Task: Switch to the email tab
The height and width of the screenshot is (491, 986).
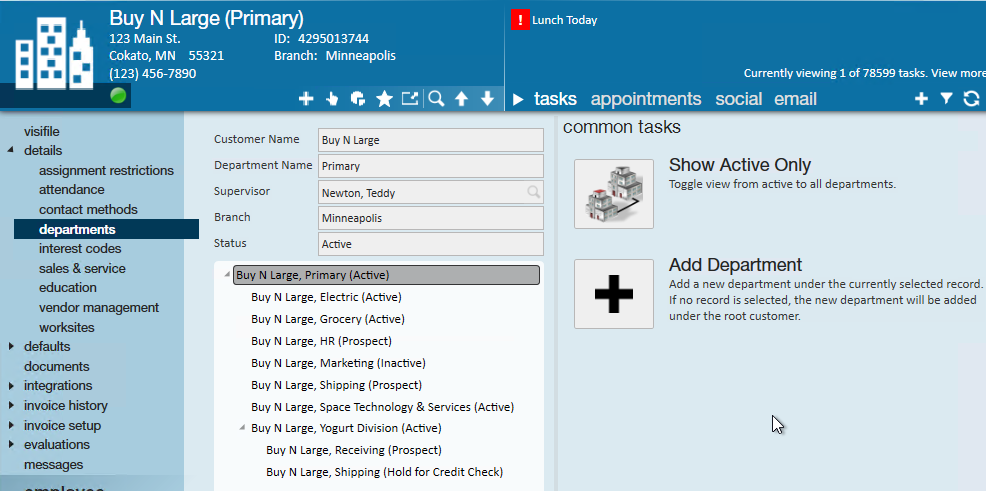Action: pos(795,99)
